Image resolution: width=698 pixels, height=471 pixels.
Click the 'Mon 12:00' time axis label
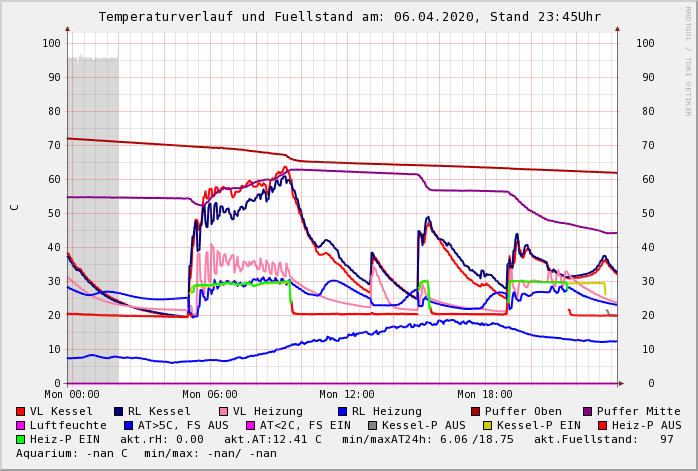click(x=346, y=394)
